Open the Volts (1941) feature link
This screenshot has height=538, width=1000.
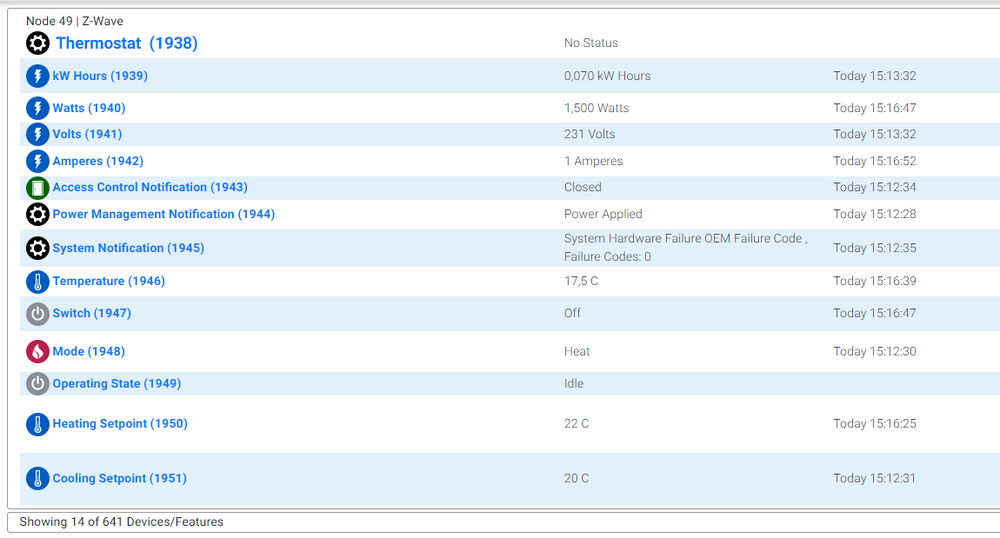coord(87,134)
